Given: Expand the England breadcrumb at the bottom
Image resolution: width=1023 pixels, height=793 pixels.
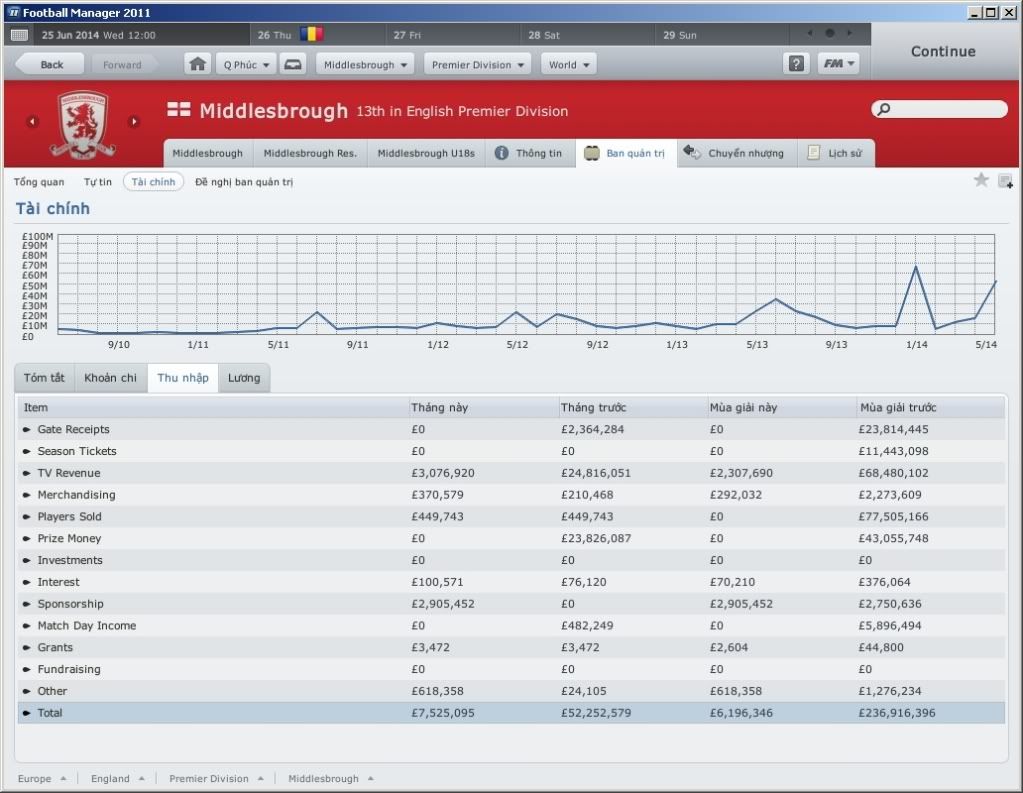Looking at the screenshot, I should [117, 778].
